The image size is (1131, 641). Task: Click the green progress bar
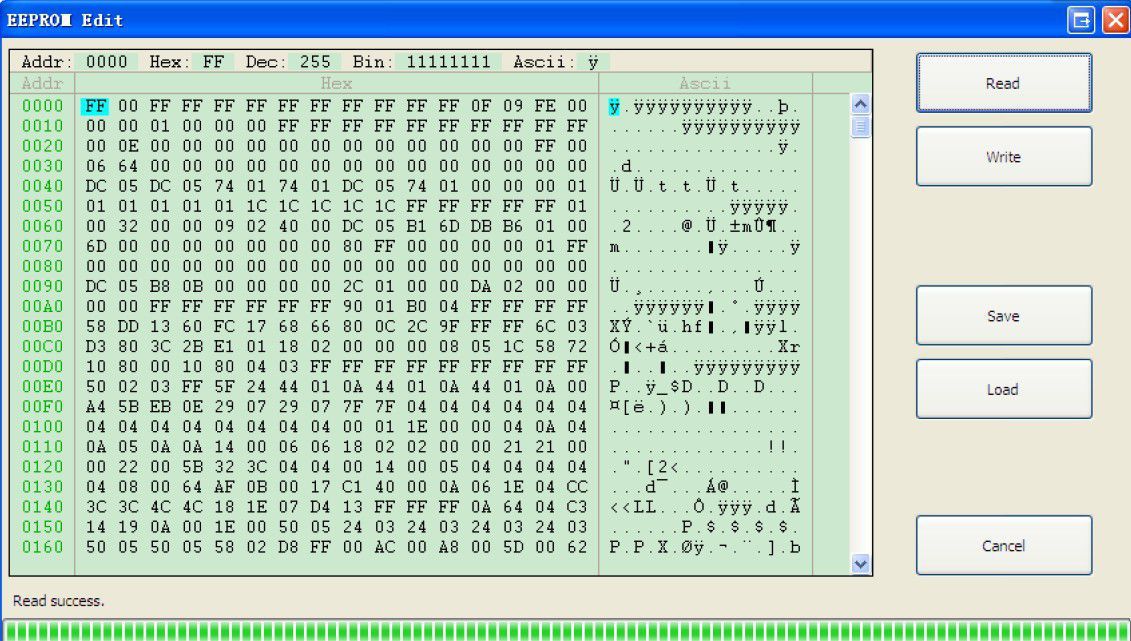pos(566,629)
